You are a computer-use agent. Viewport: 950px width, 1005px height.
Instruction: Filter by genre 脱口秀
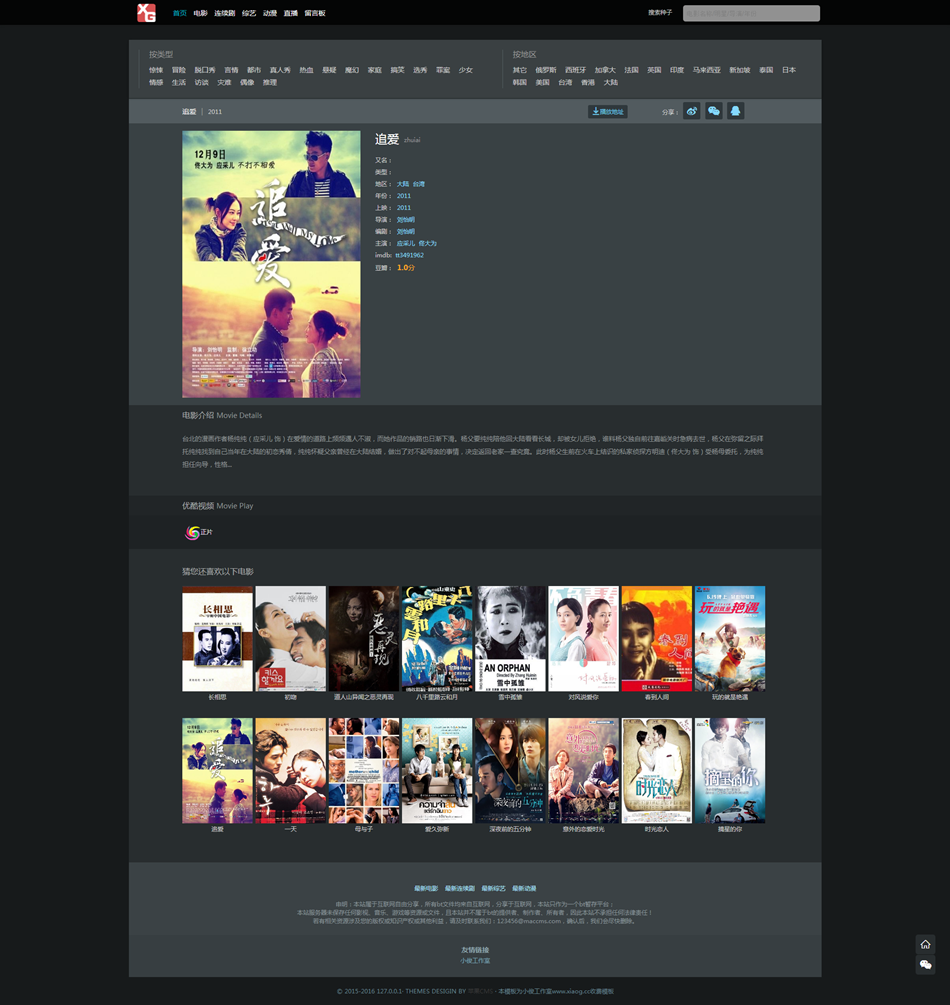click(x=205, y=71)
